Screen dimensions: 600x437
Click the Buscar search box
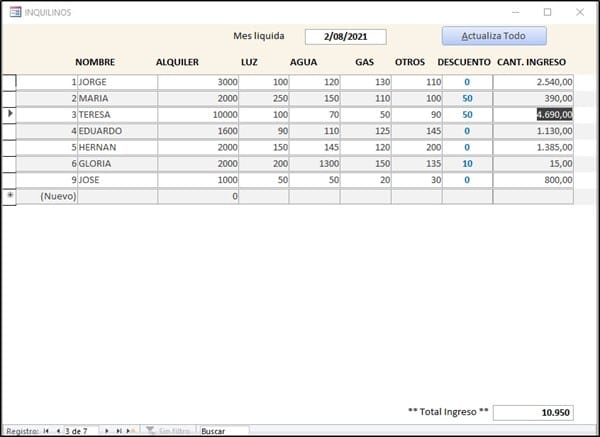(222, 431)
